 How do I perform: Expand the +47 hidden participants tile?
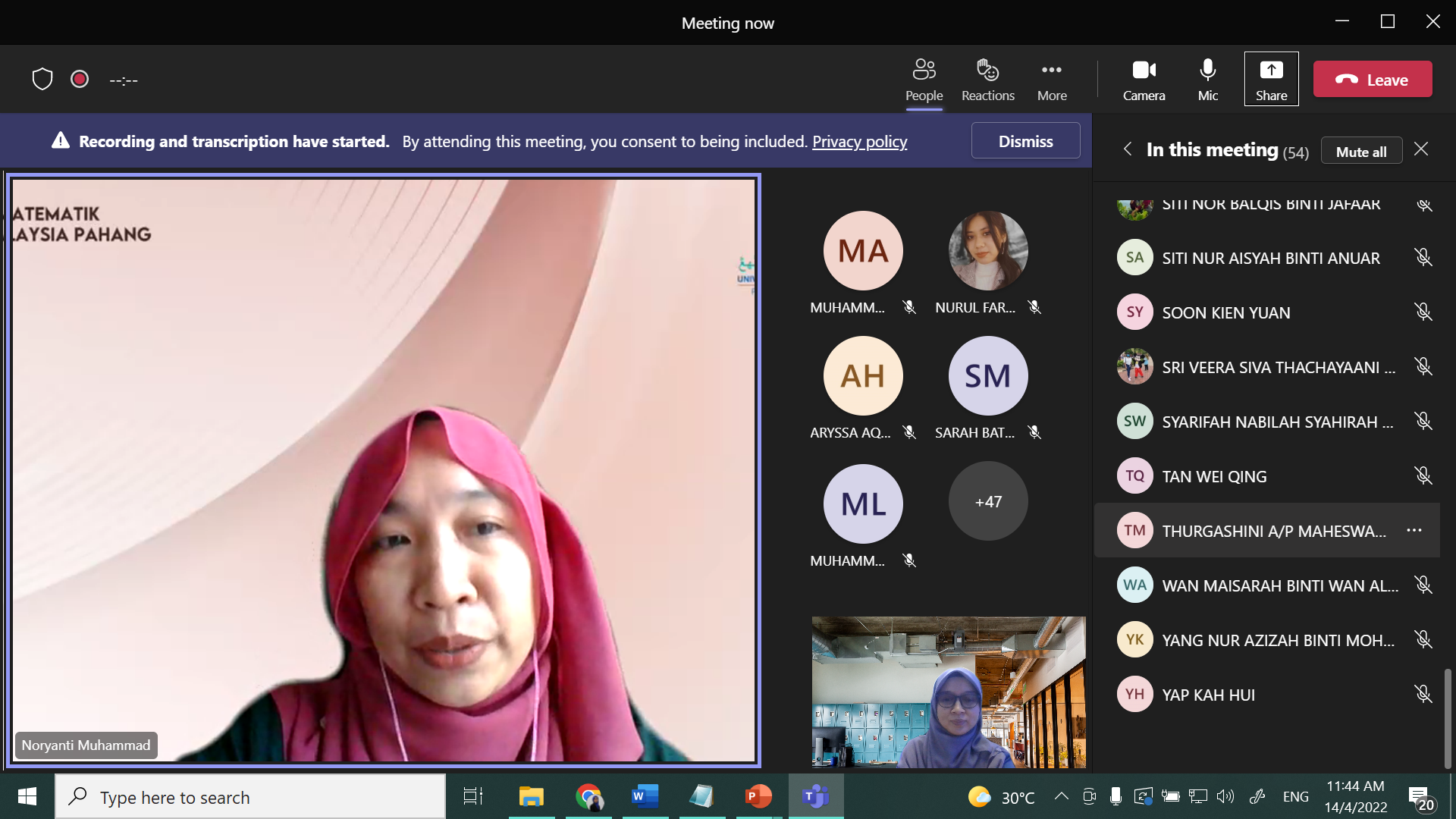[x=987, y=501]
